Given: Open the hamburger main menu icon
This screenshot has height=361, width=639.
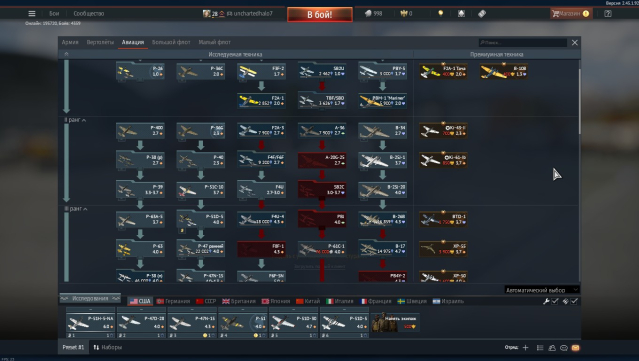Looking at the screenshot, I should (32, 13).
